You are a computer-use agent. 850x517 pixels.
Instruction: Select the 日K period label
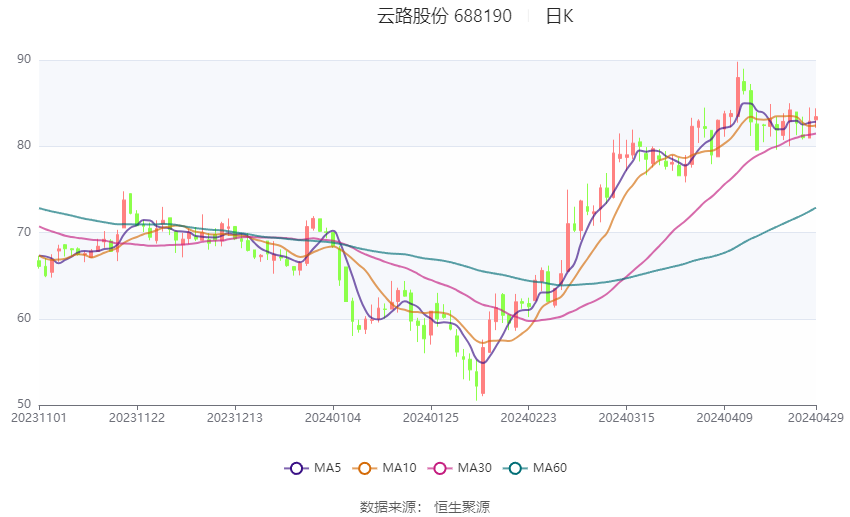559,16
